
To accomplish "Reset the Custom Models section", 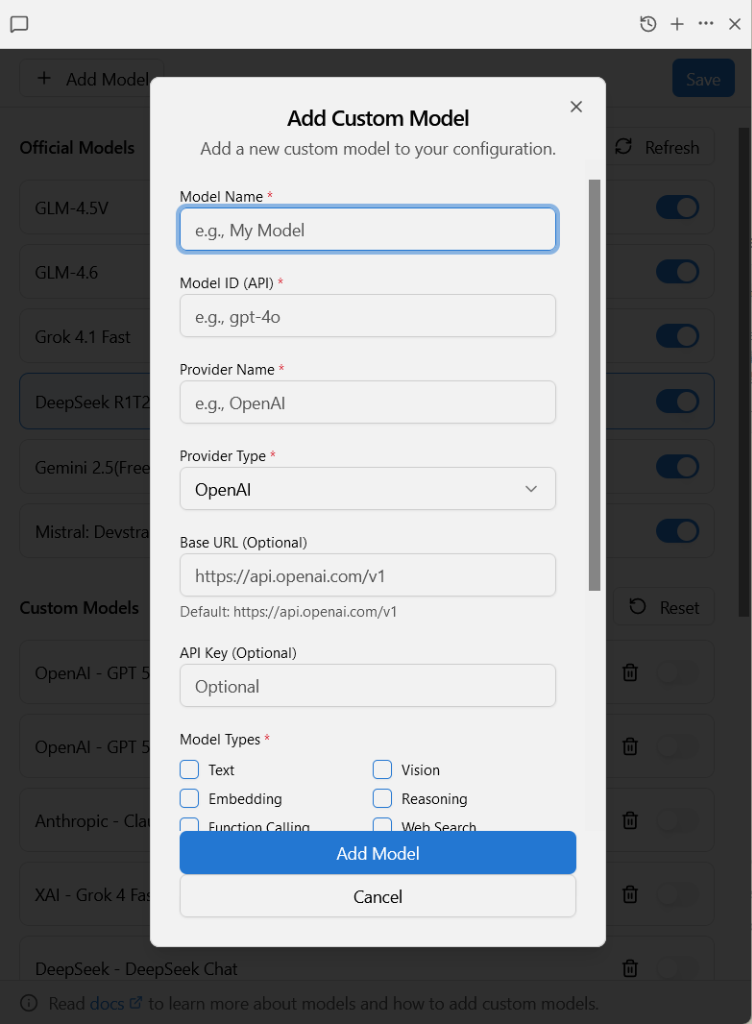I will (664, 607).
